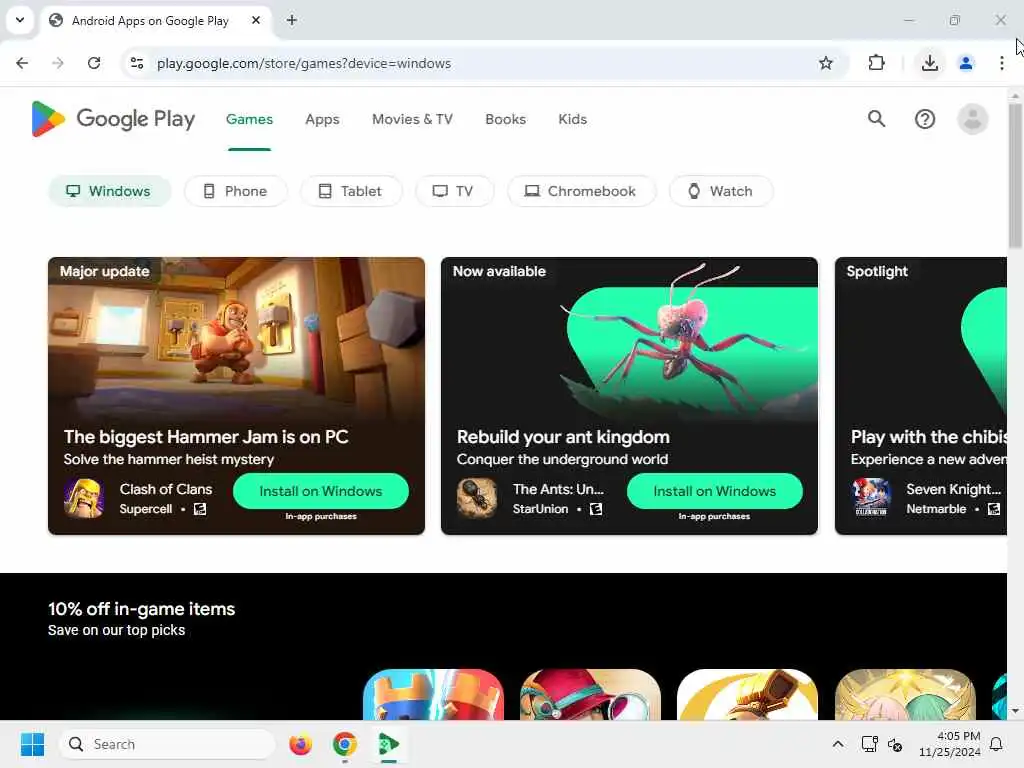This screenshot has width=1024, height=768.
Task: Reload the current page
Action: pos(94,63)
